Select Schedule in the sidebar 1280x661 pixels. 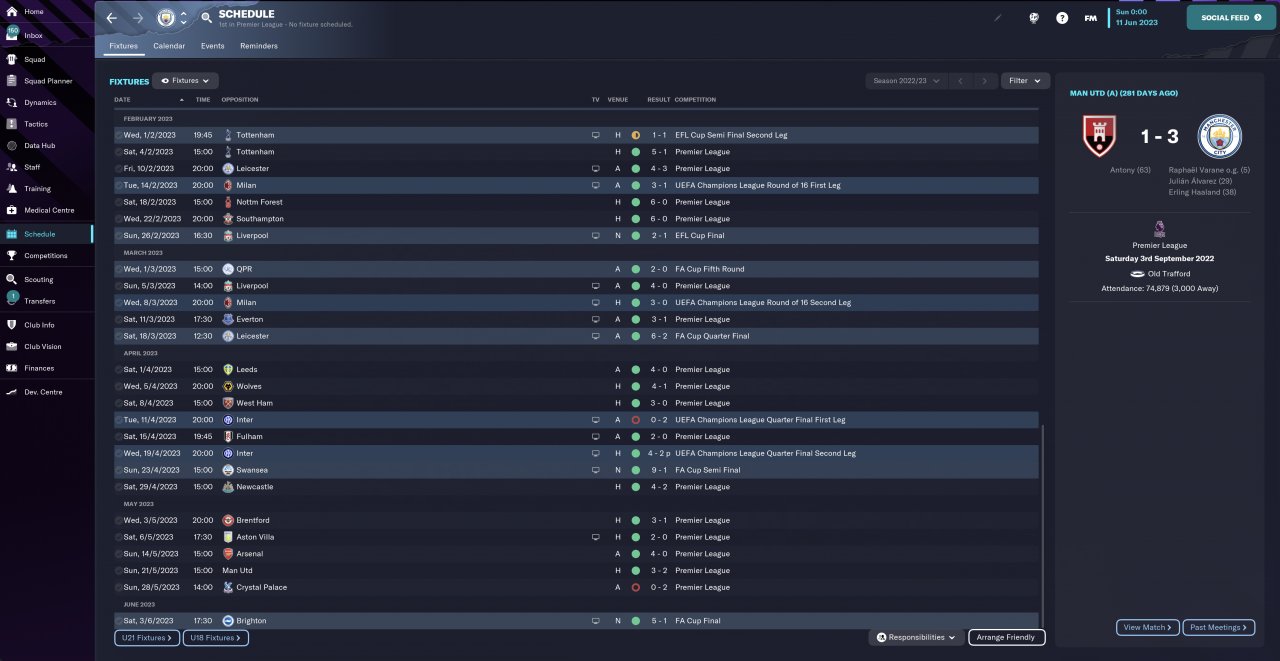pyautogui.click(x=46, y=234)
